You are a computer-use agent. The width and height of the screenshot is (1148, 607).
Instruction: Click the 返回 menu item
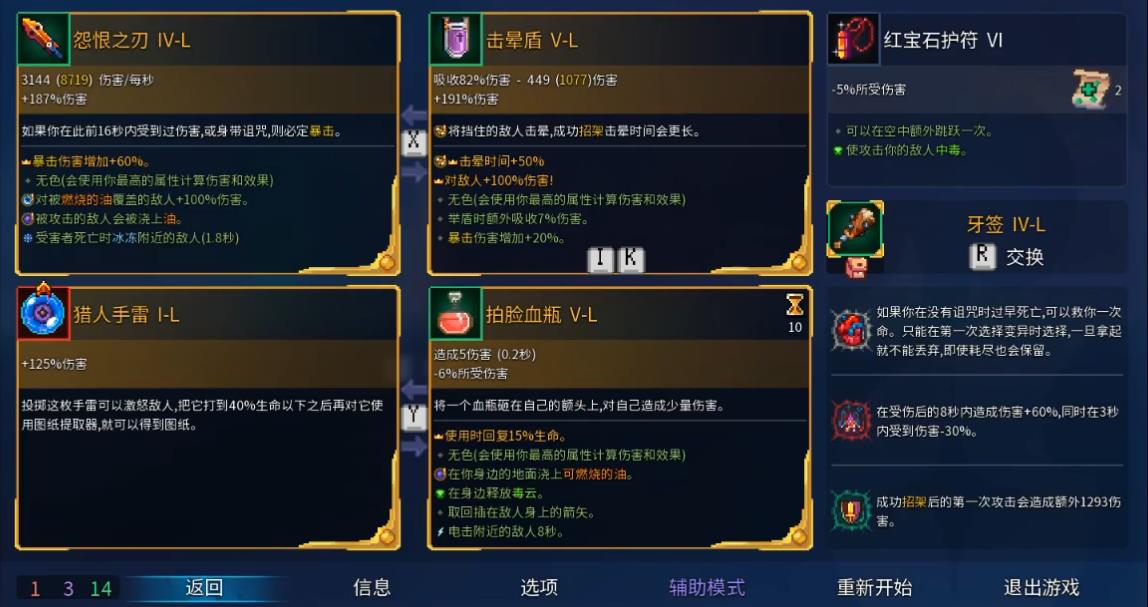tap(204, 587)
